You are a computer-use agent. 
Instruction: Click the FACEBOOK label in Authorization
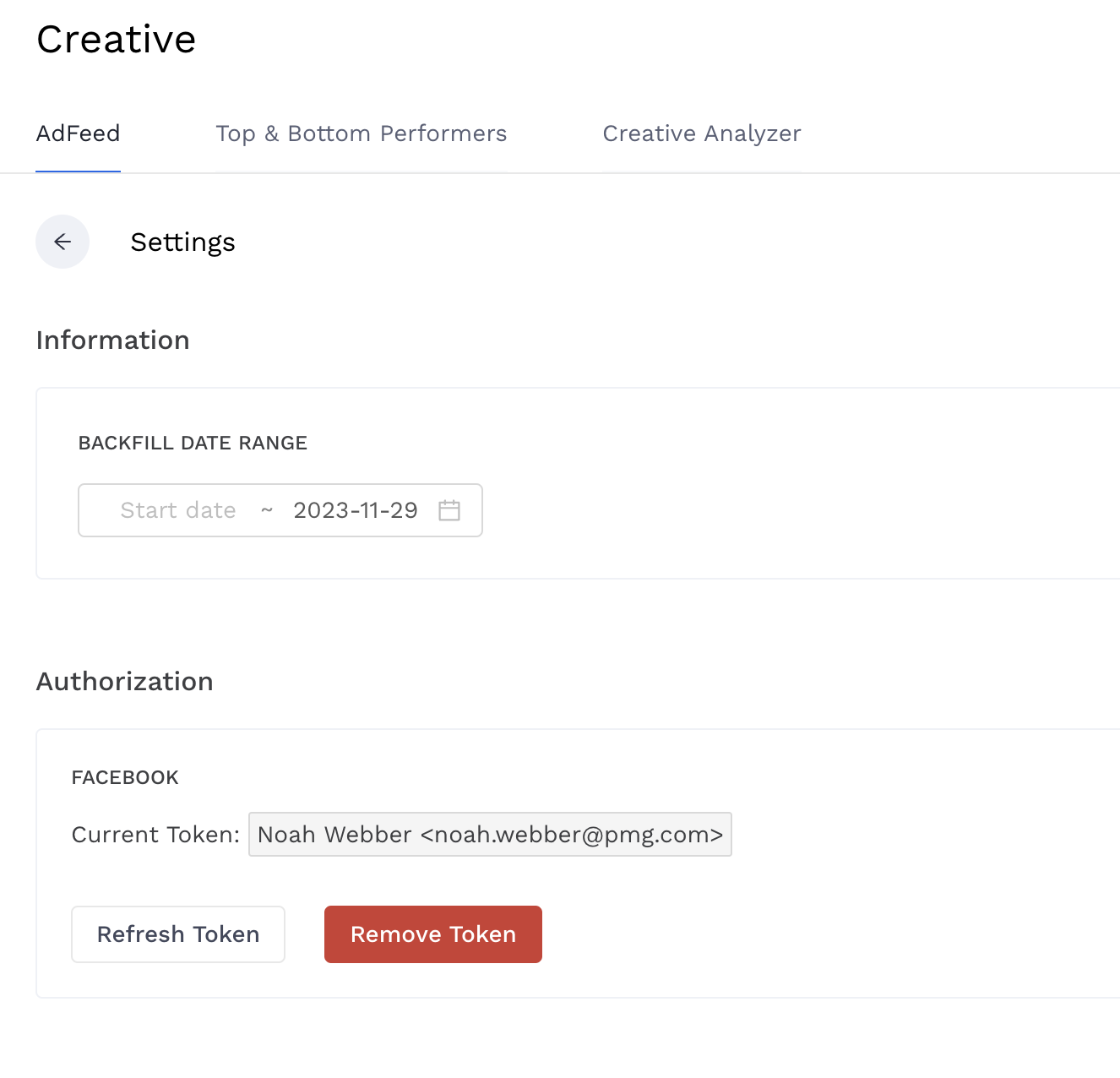tap(125, 778)
